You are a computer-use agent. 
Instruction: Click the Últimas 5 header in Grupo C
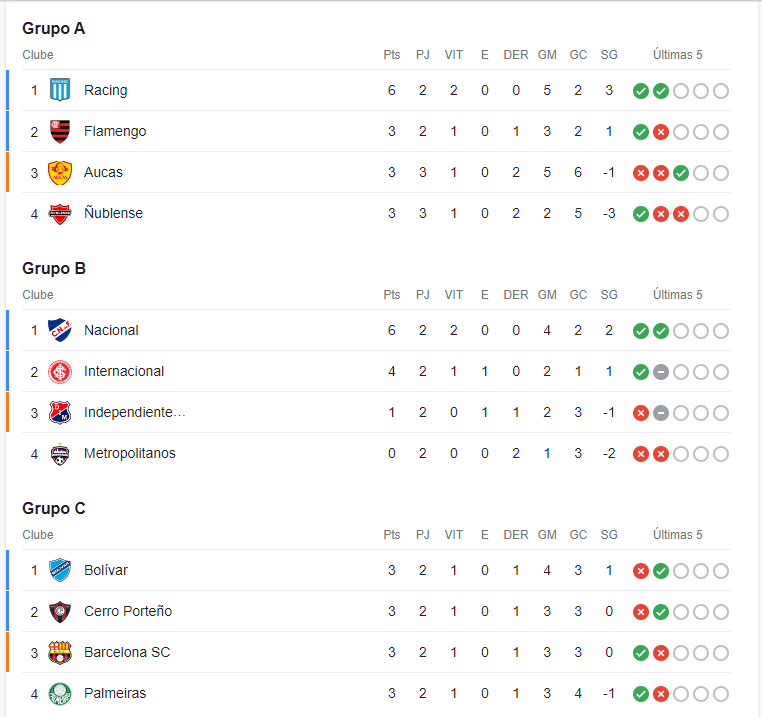point(677,535)
